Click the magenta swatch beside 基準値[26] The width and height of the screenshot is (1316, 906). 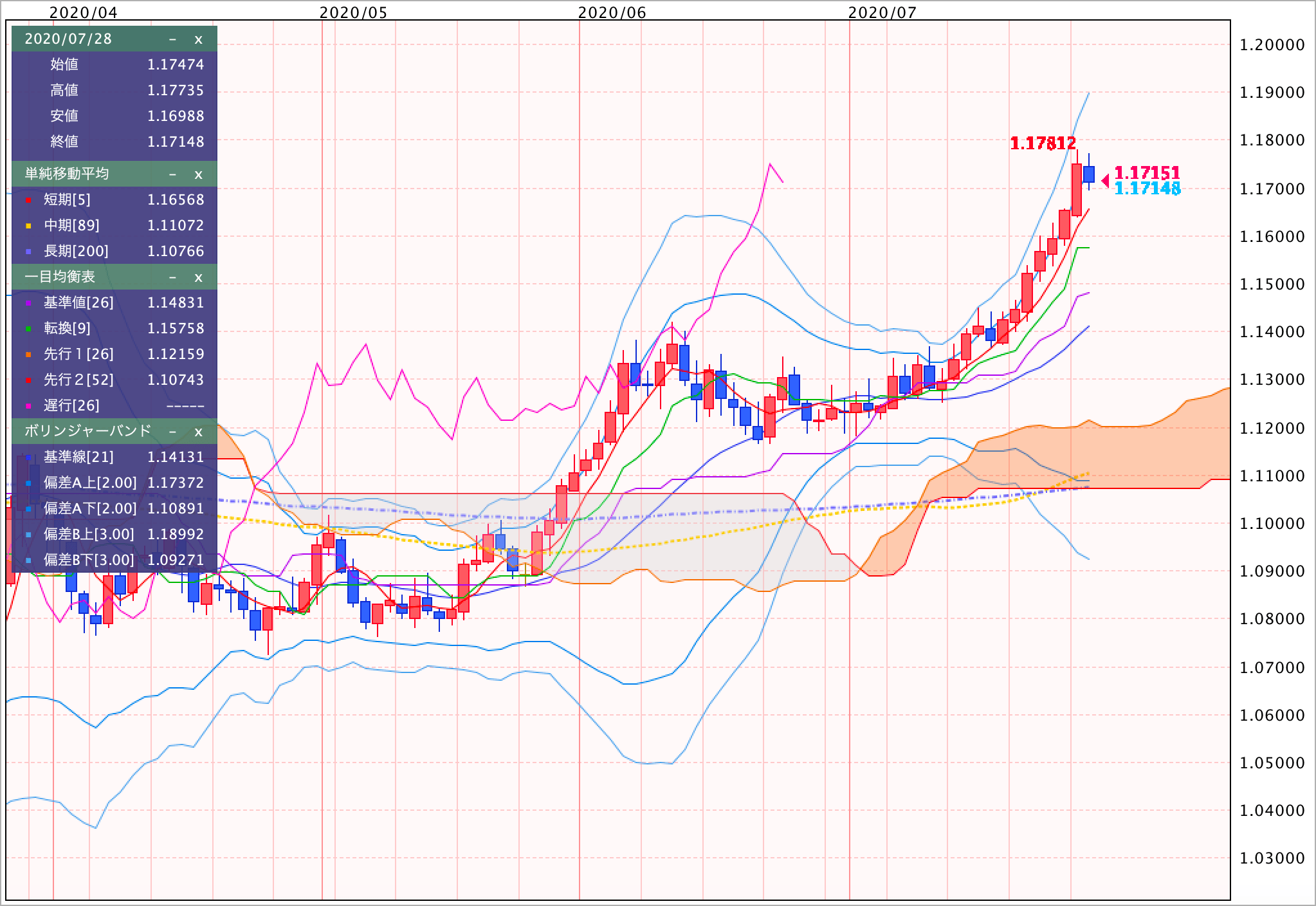click(x=28, y=304)
